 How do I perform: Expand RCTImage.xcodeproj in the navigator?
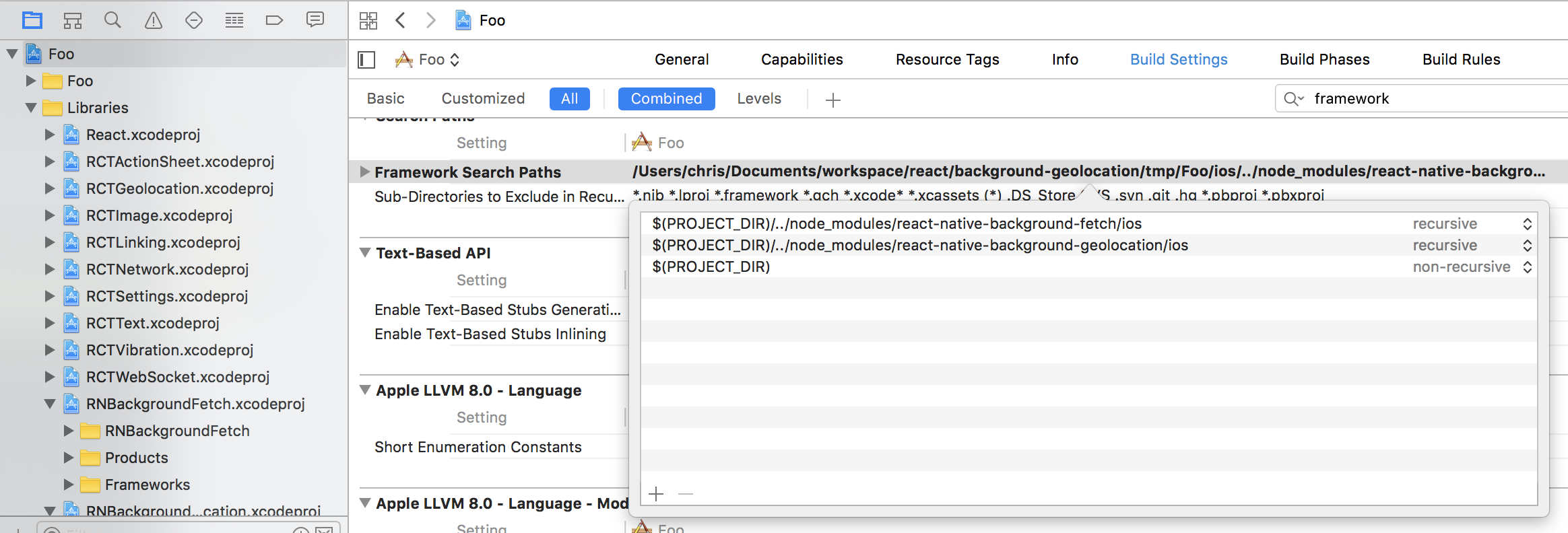point(50,215)
